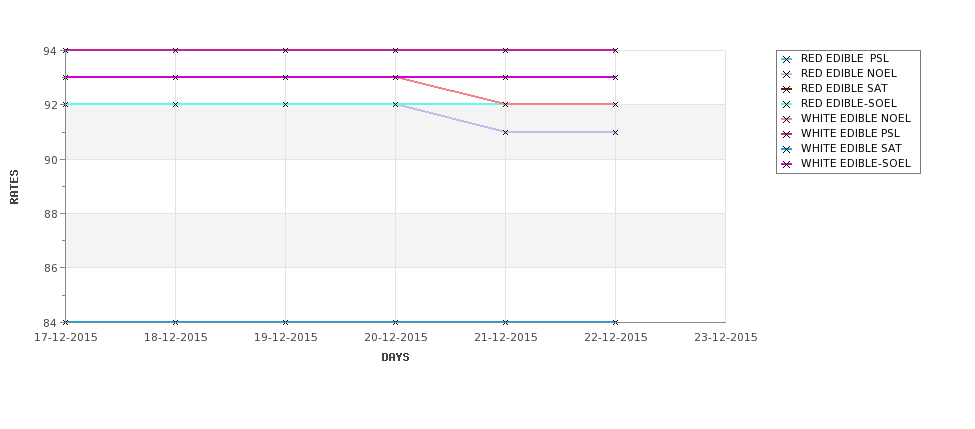Click the WHITE EDIBLE SAT legend marker
975x429 pixels.
point(787,149)
